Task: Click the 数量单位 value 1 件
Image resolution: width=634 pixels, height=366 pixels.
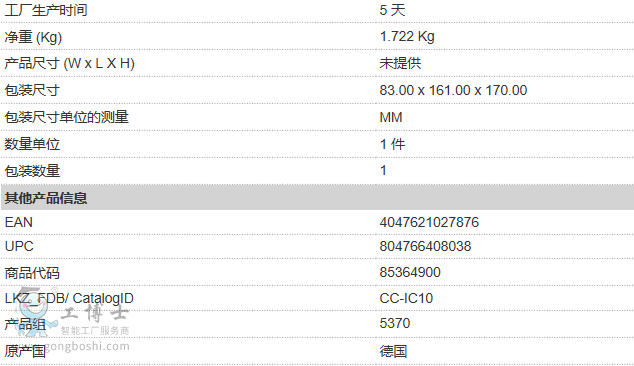Action: (392, 144)
